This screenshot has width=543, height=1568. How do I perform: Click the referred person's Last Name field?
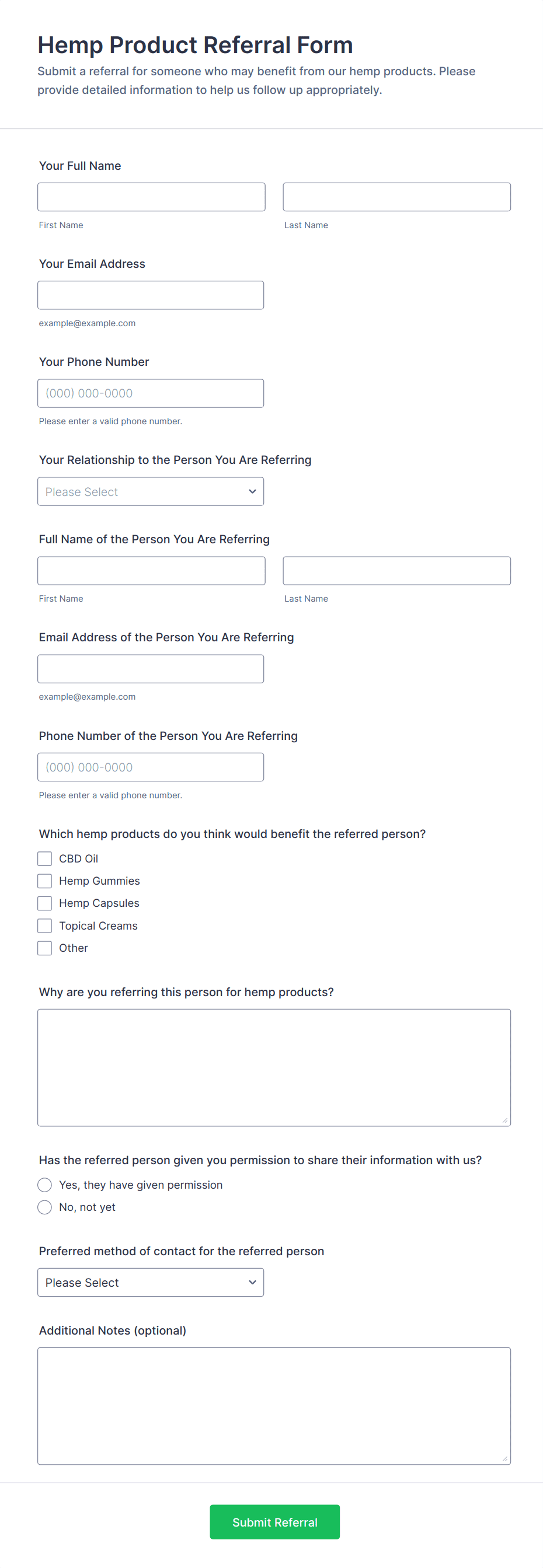click(x=396, y=570)
